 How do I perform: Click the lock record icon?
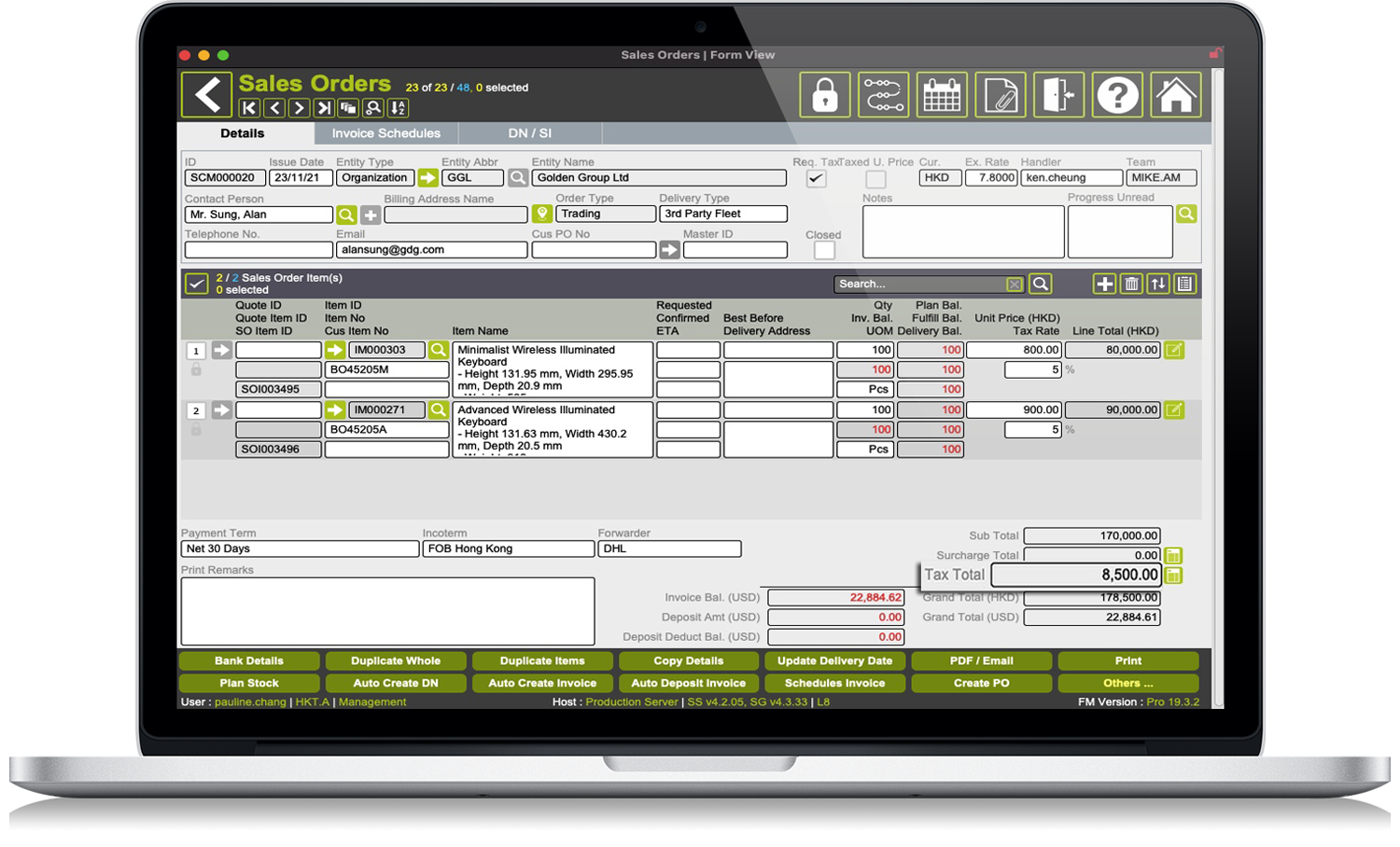[x=825, y=95]
